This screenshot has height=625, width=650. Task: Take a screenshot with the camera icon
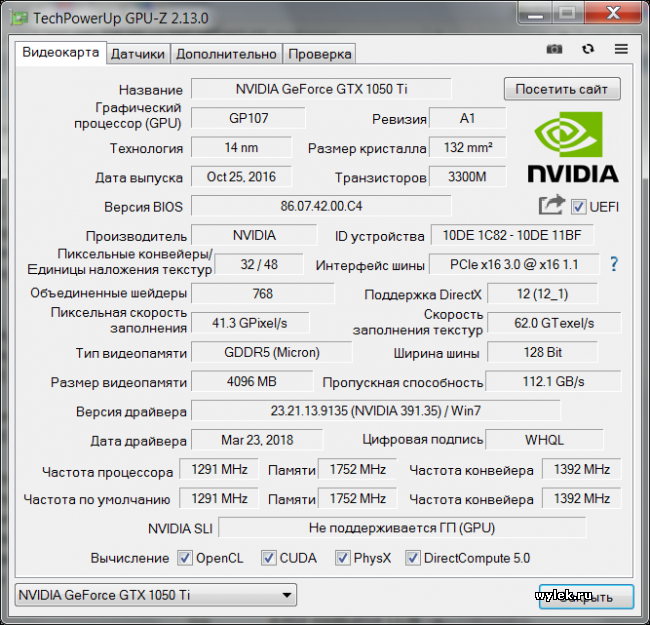coord(554,49)
